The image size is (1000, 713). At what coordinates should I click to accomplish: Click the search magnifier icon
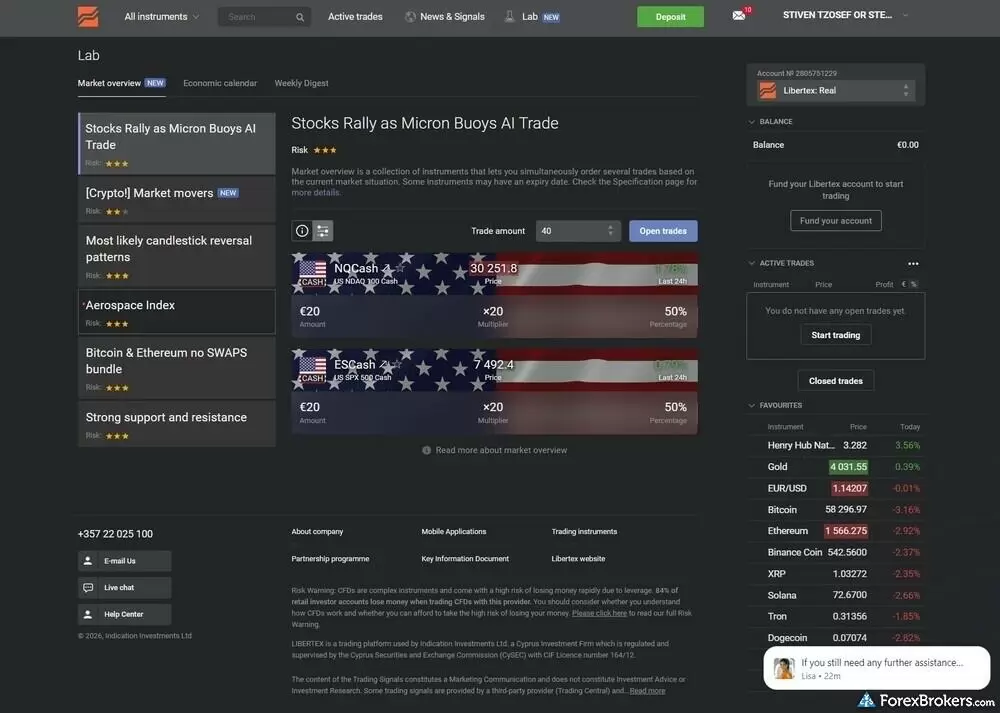pos(300,17)
